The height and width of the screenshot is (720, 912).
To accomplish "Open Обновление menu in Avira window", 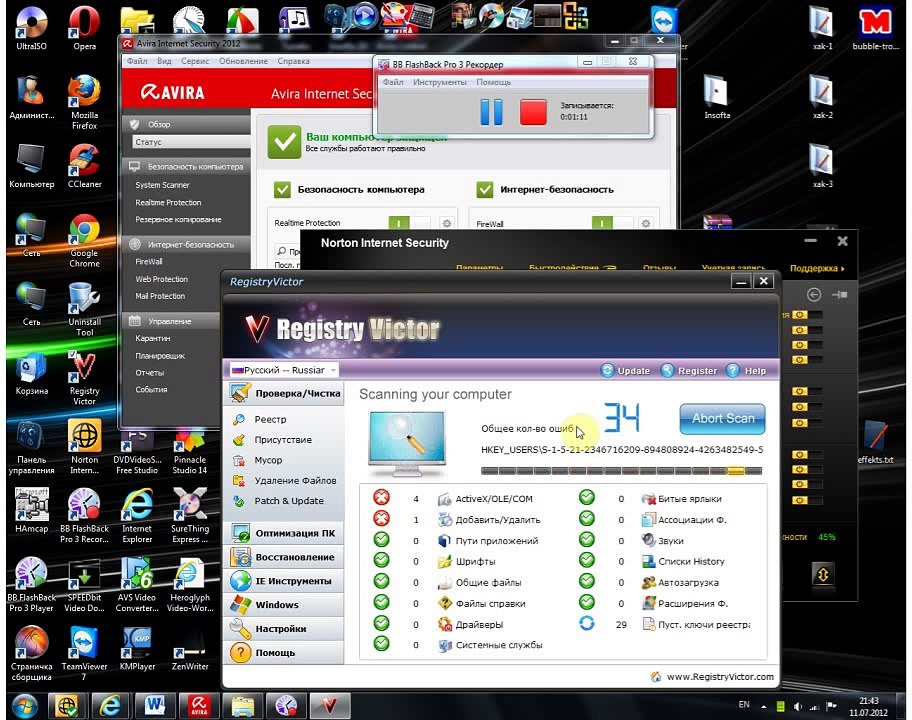I will pos(243,61).
